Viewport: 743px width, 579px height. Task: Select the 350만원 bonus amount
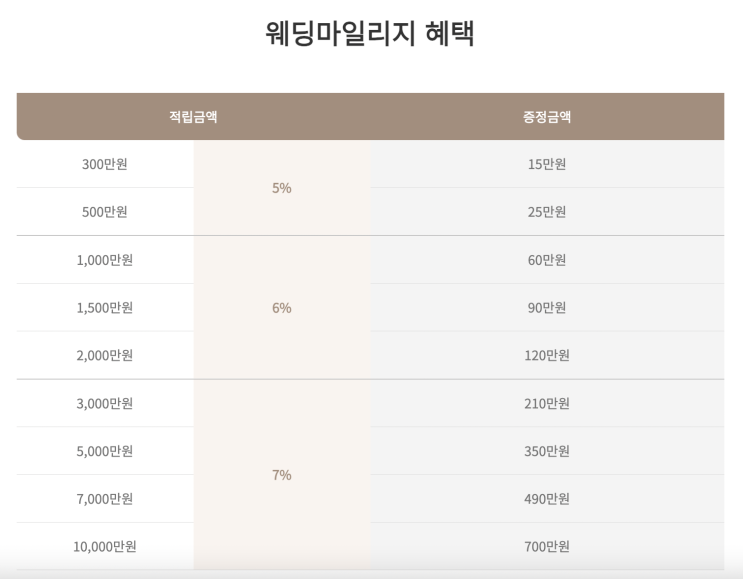click(x=546, y=451)
